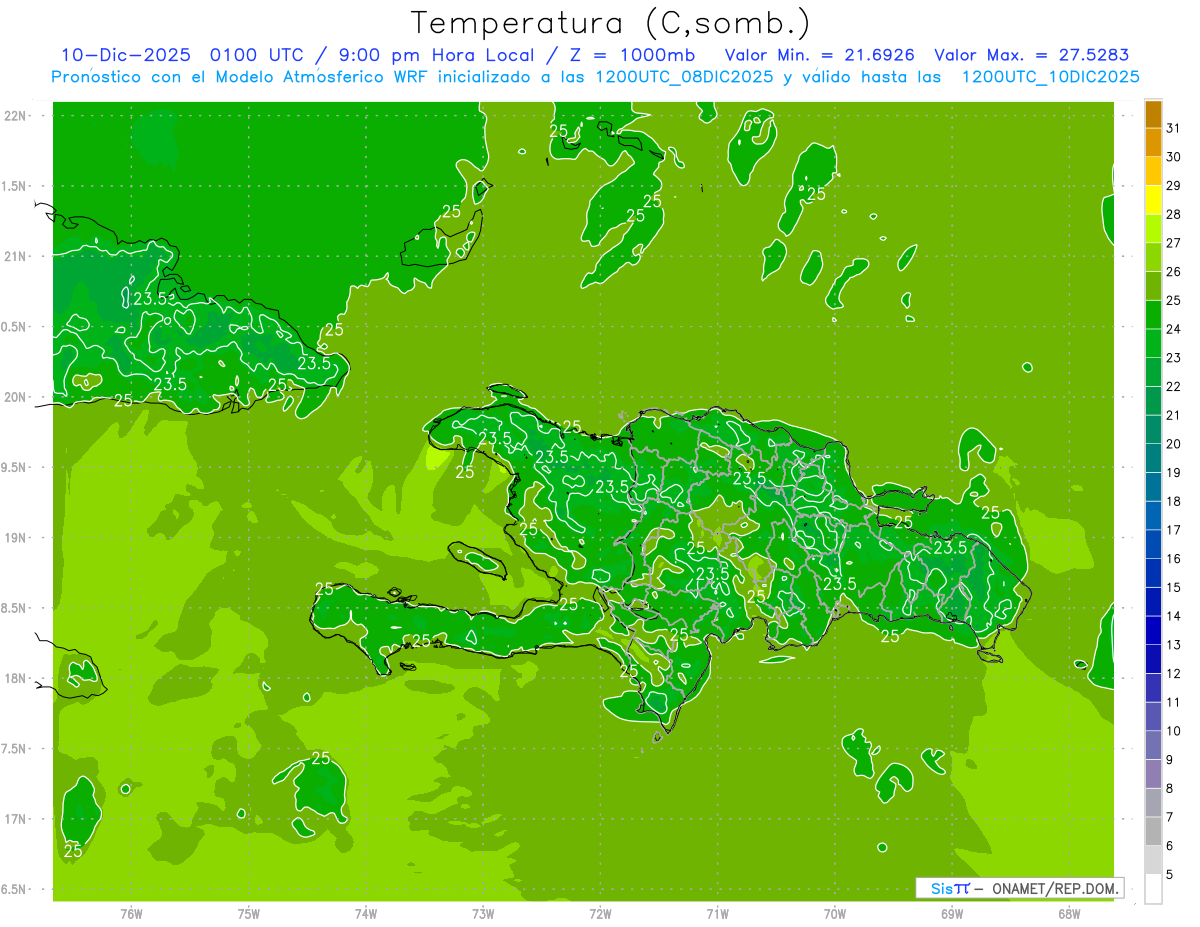This screenshot has width=1200, height=927.
Task: Click the colorbar label 5
Action: pyautogui.click(x=1170, y=875)
